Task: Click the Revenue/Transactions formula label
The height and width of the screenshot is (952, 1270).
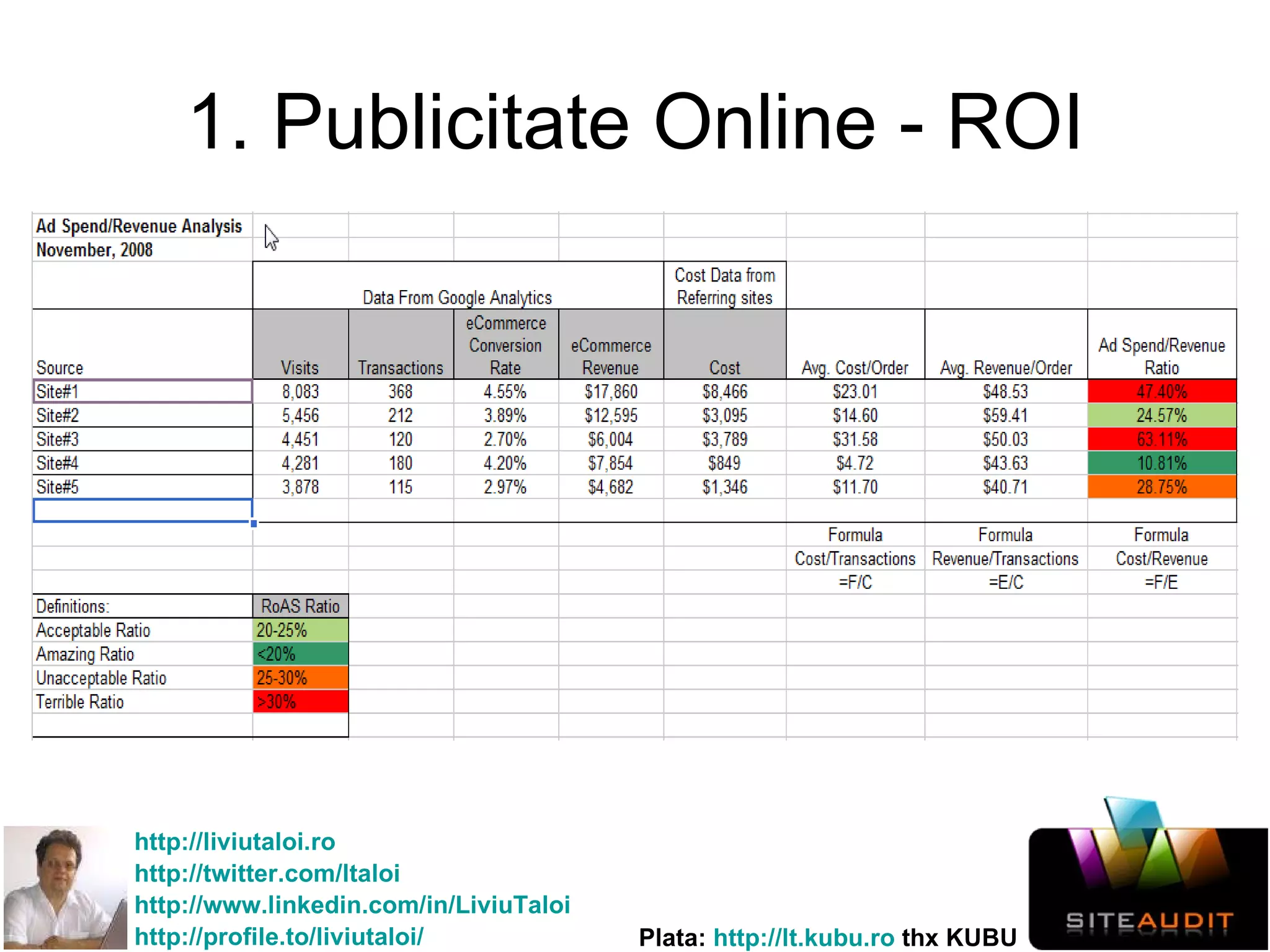Action: pos(1006,558)
